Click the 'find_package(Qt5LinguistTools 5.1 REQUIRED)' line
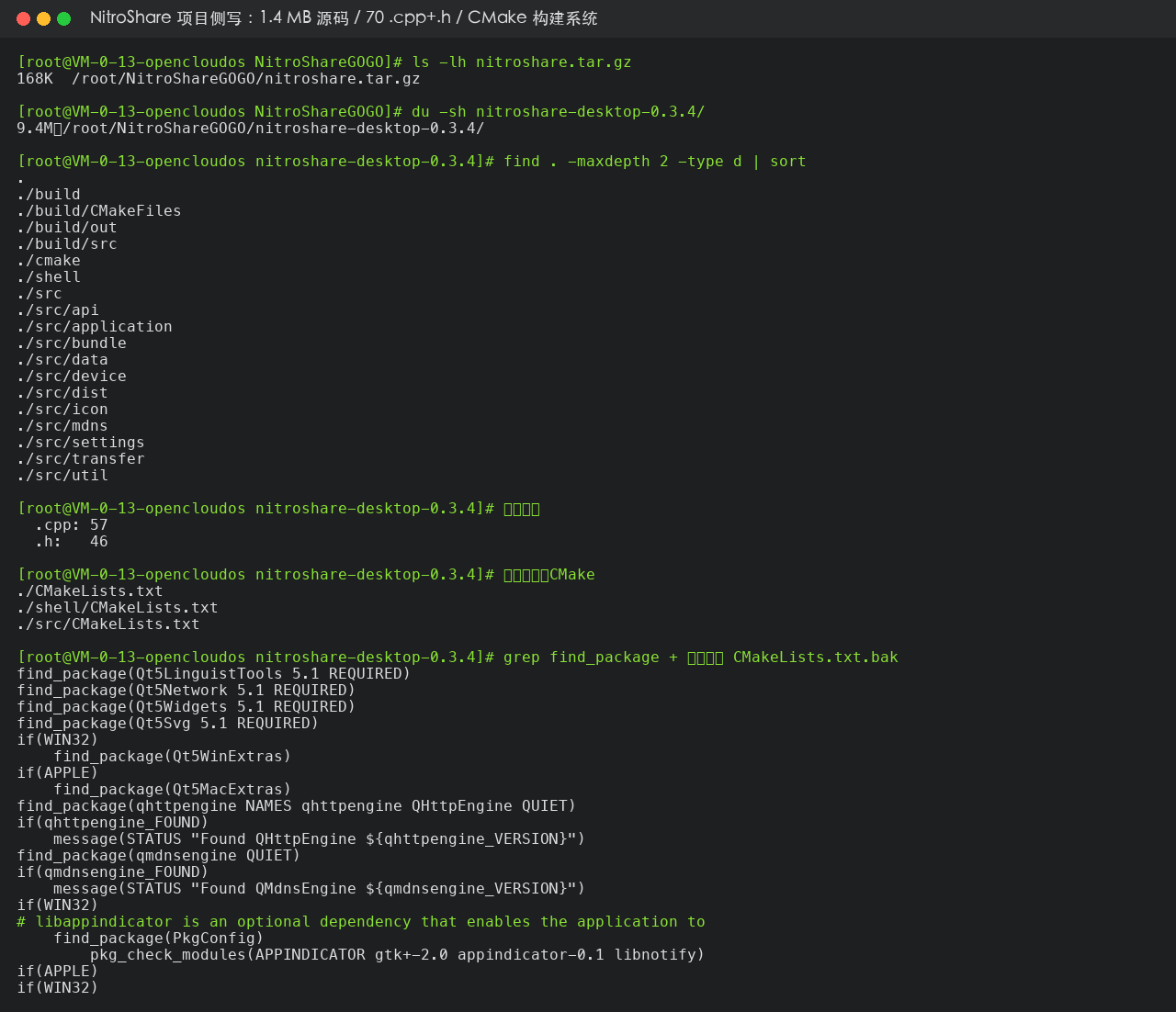Viewport: 1176px width, 1012px height. click(x=214, y=674)
